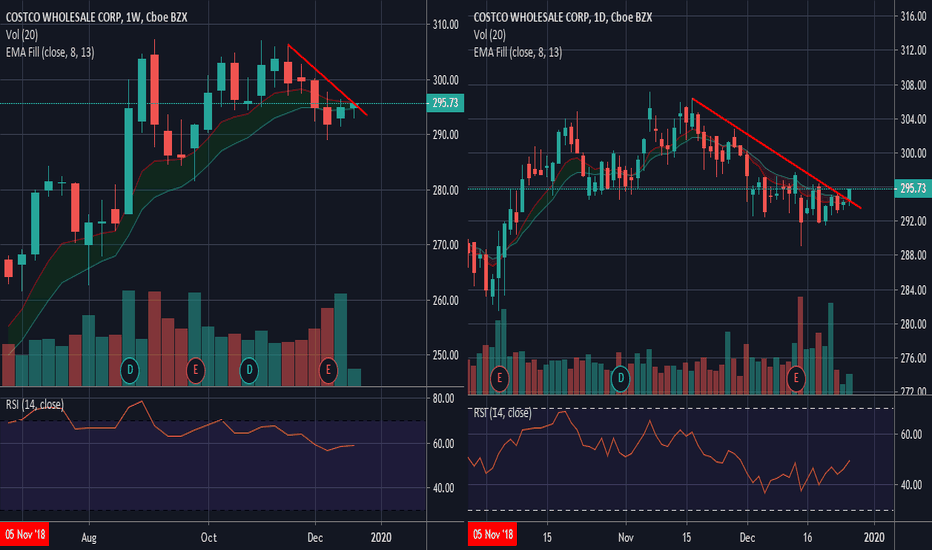Click the 2020 label on daily time axis
The height and width of the screenshot is (550, 932).
pyautogui.click(x=874, y=538)
